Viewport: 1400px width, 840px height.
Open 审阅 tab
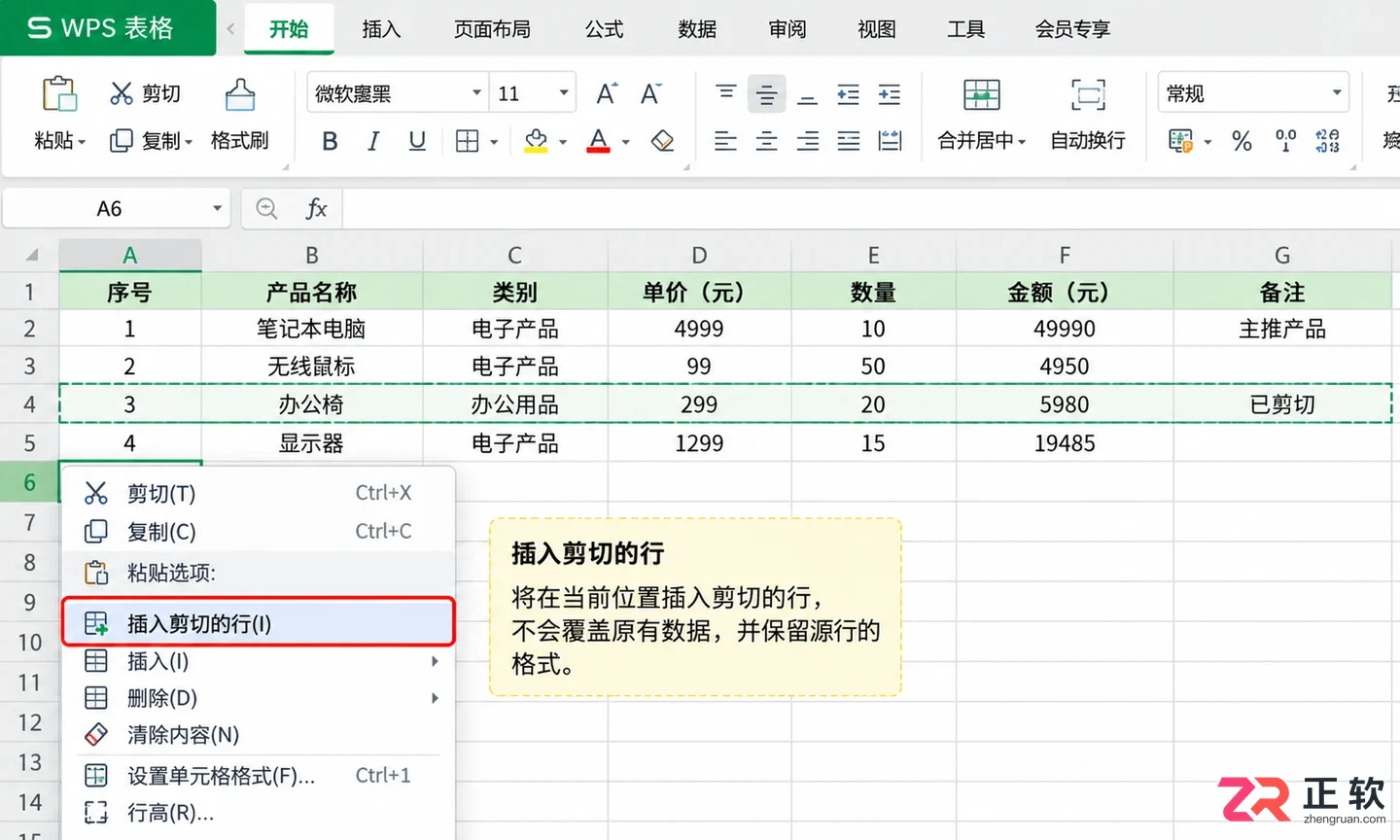coord(787,29)
